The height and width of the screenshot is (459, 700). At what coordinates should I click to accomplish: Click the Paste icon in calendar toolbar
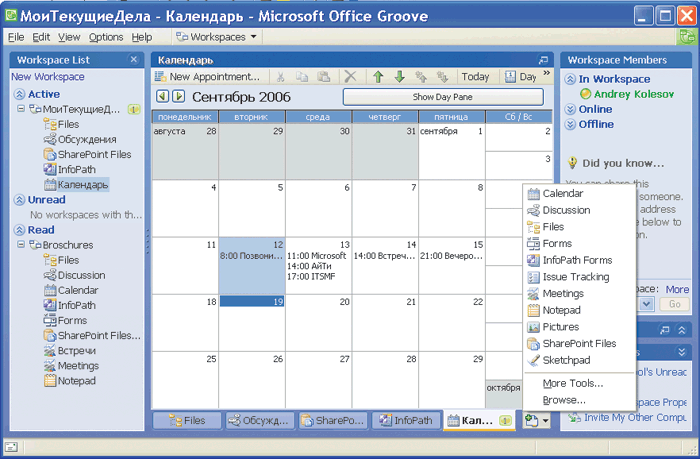(x=324, y=77)
